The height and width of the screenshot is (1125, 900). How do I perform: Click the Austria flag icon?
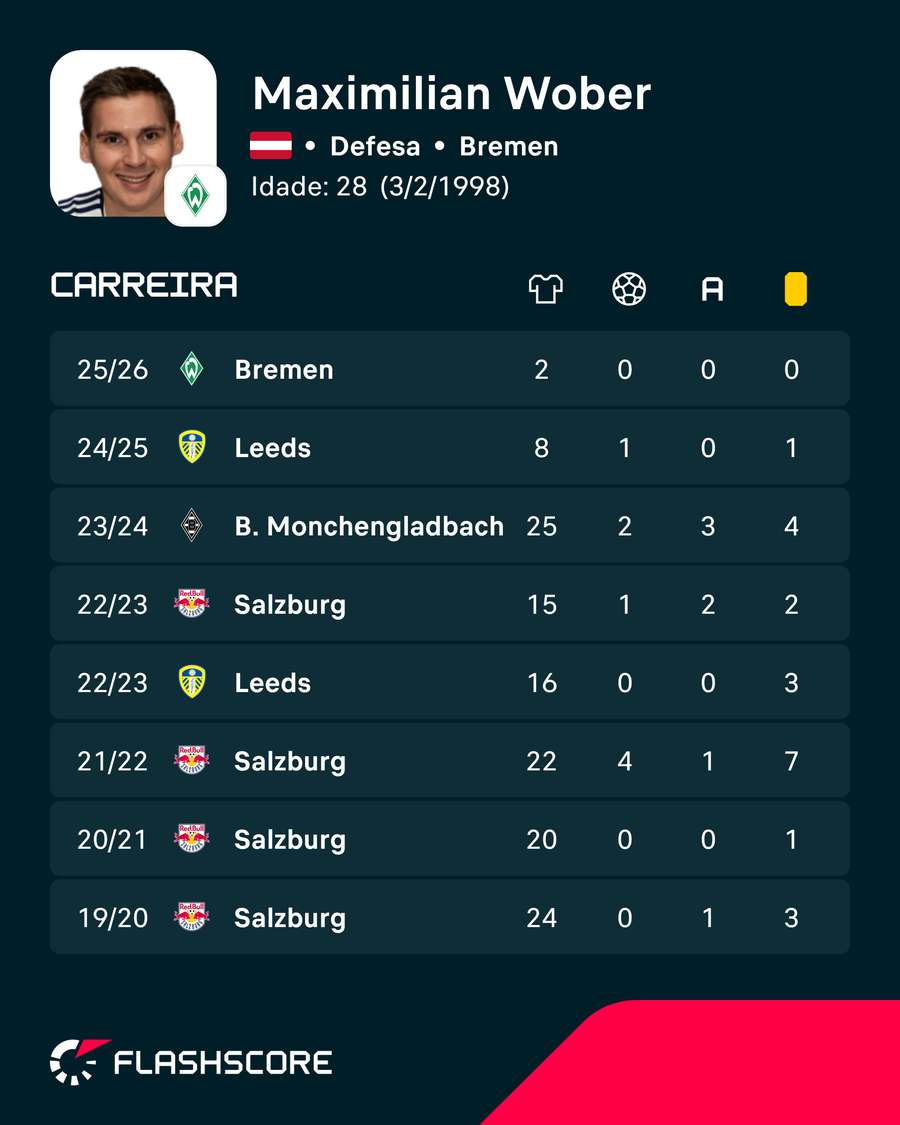(271, 146)
